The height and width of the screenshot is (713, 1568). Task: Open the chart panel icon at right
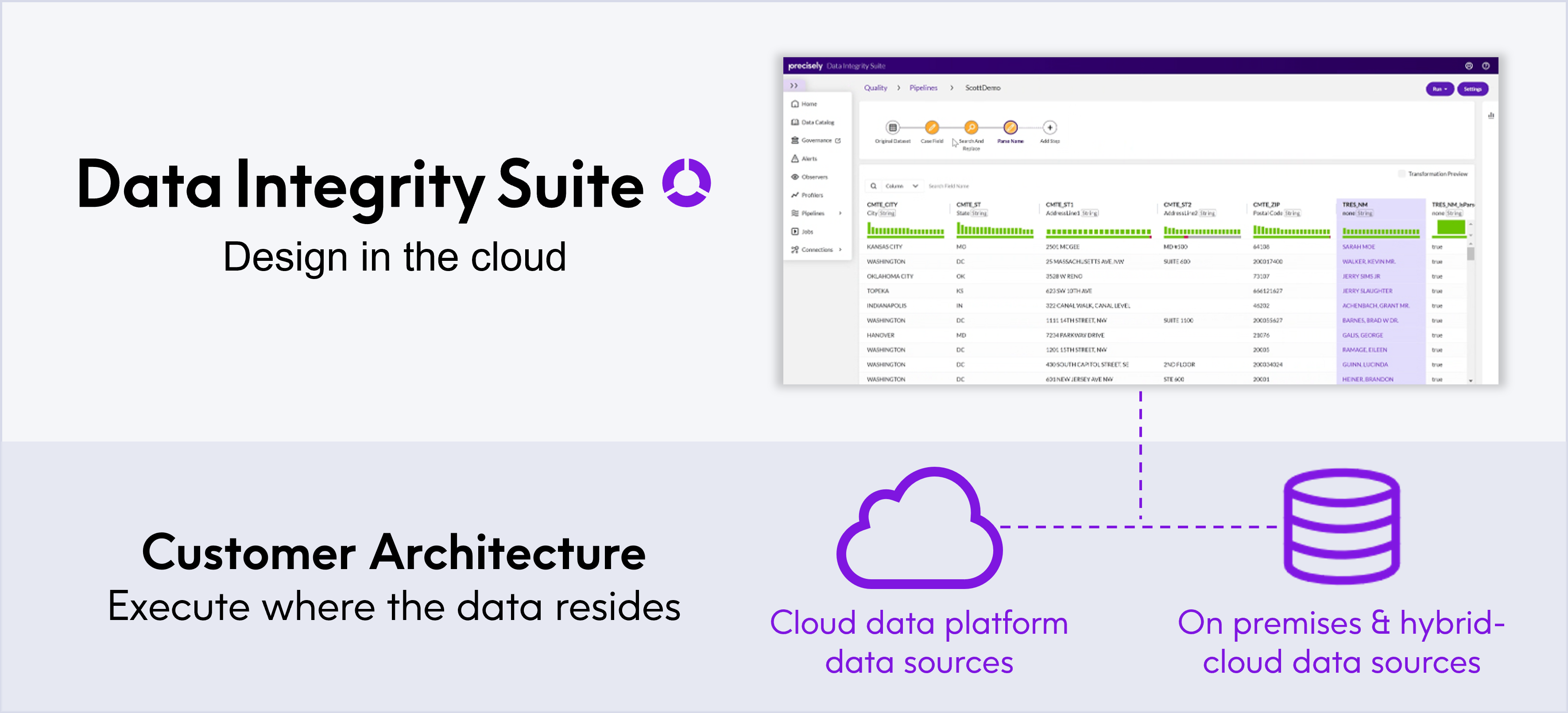(1491, 116)
